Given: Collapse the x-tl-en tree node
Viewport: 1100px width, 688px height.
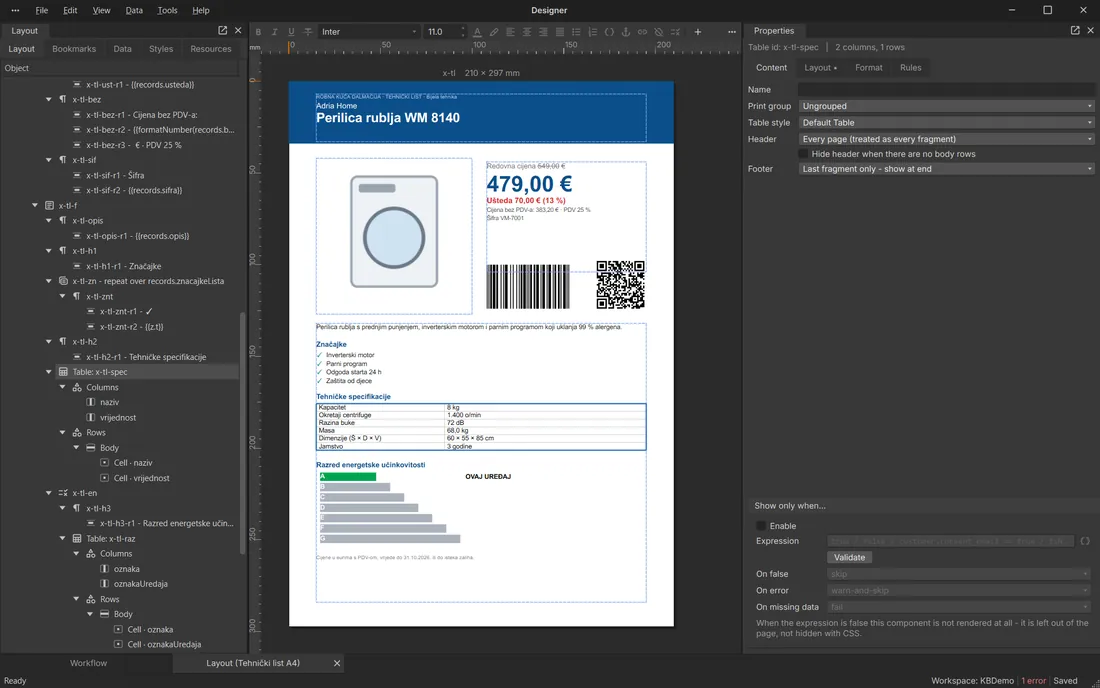Looking at the screenshot, I should pos(48,493).
